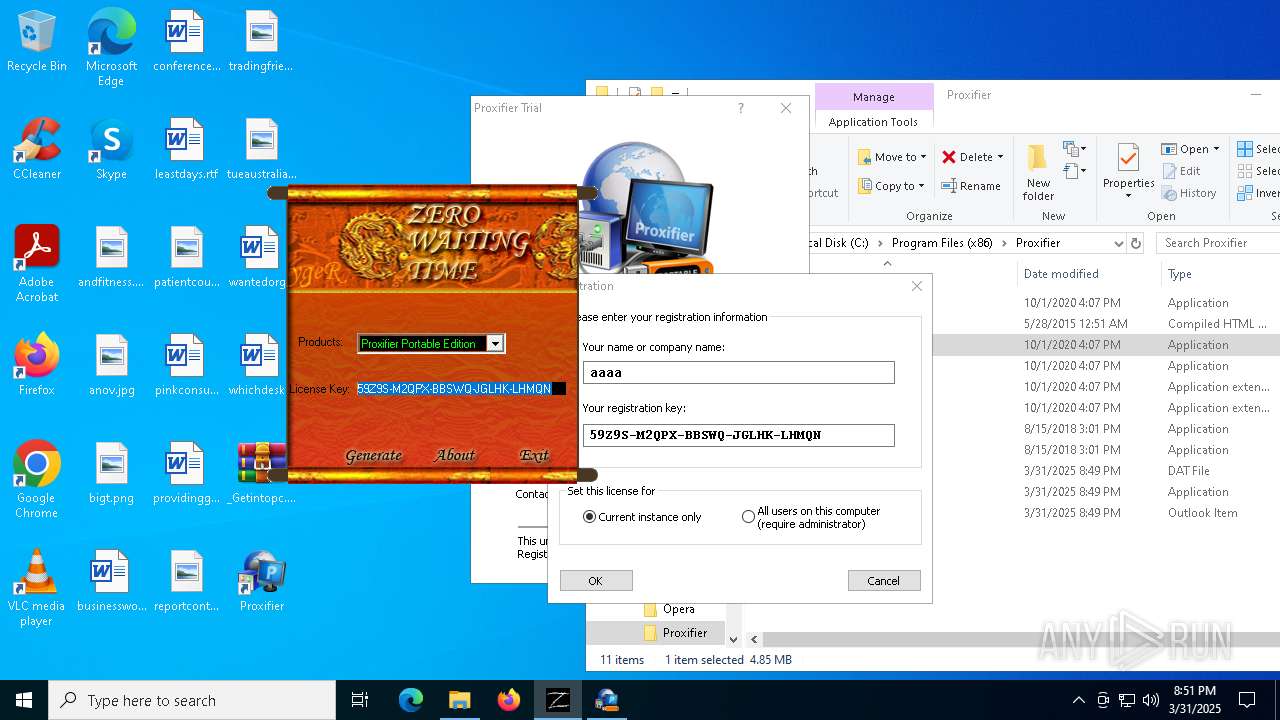Image resolution: width=1280 pixels, height=720 pixels.
Task: Click the Windows taskbar search box
Action: pyautogui.click(x=192, y=700)
